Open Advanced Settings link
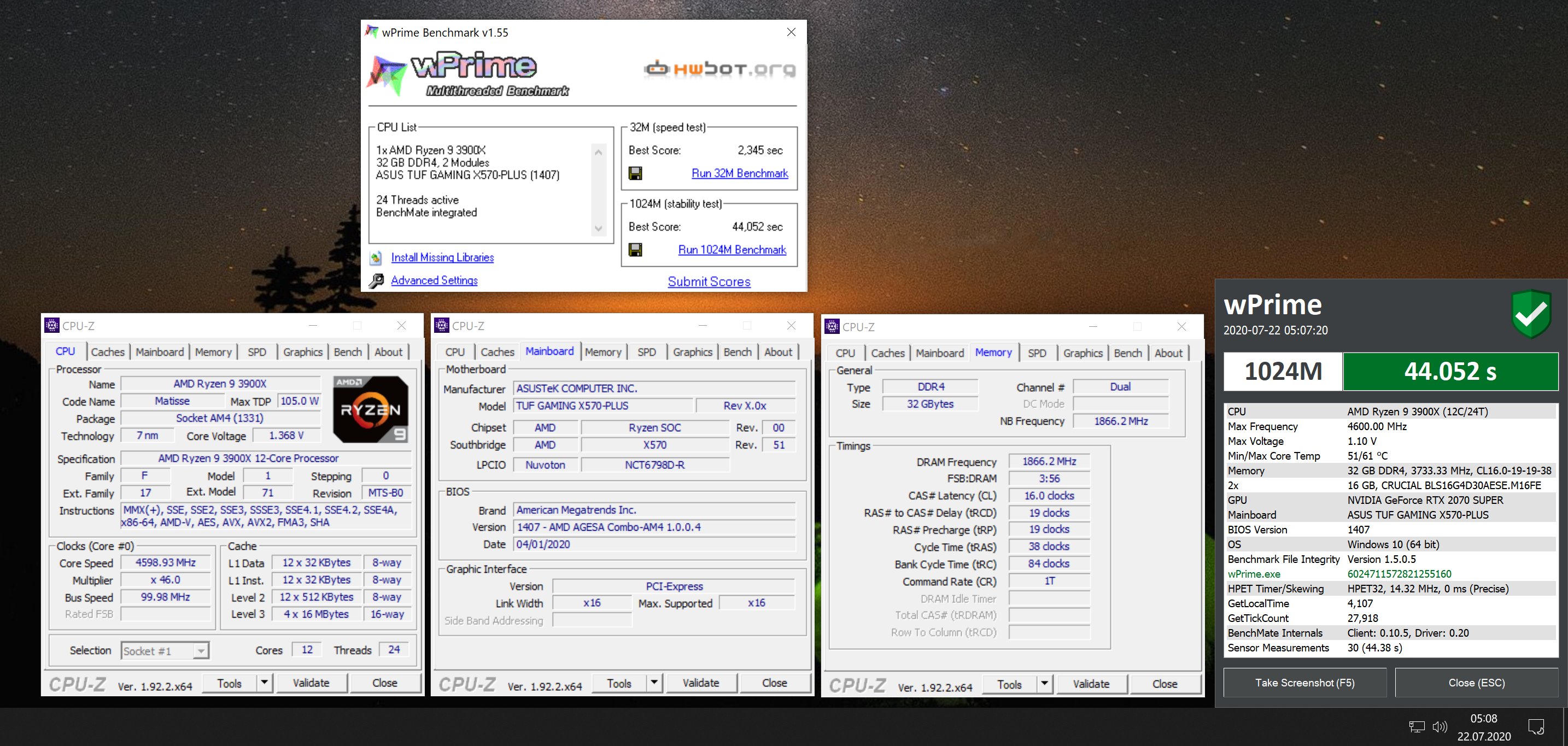This screenshot has height=746, width=1568. click(x=434, y=280)
